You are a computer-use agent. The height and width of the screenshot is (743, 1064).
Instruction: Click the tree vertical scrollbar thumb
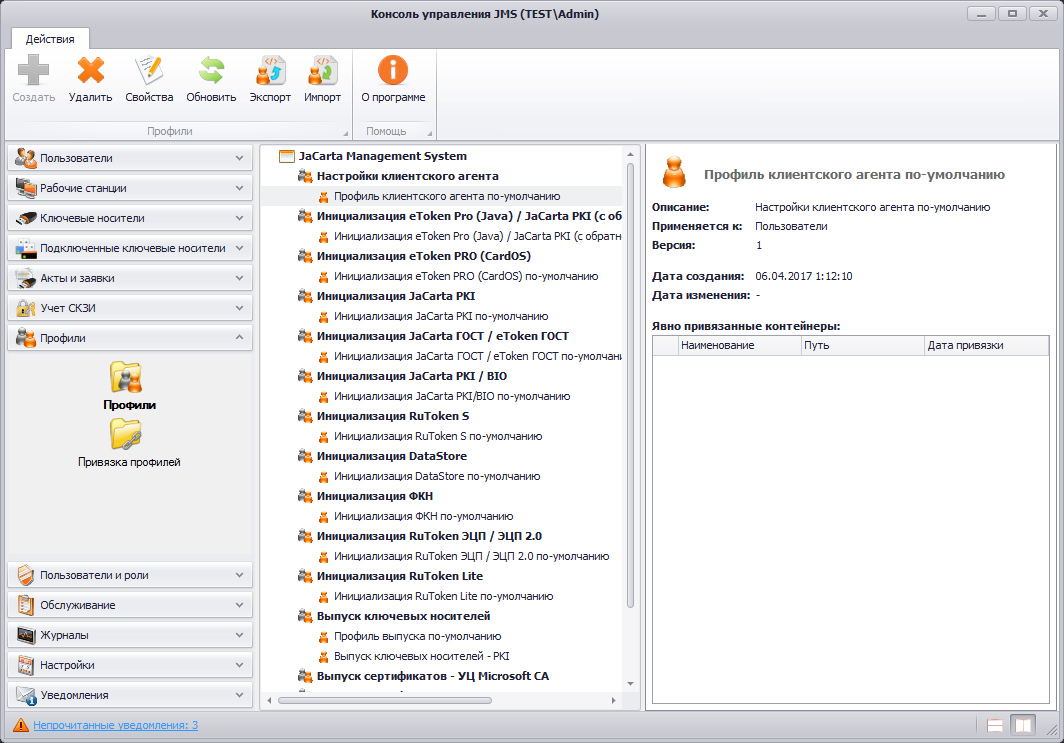[x=630, y=385]
